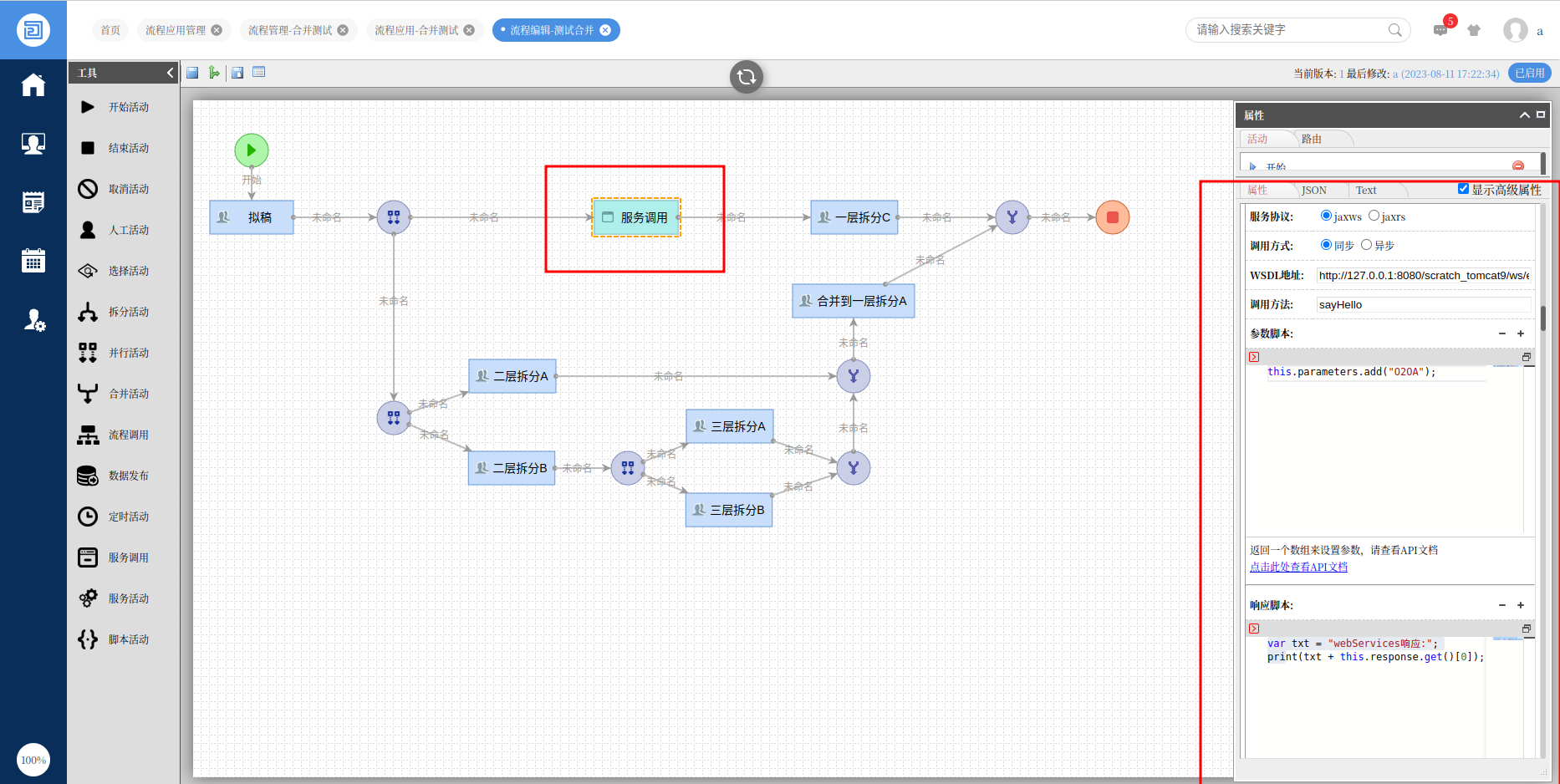Collapse the 工具 panel arrow
The width and height of the screenshot is (1560, 784).
click(170, 73)
